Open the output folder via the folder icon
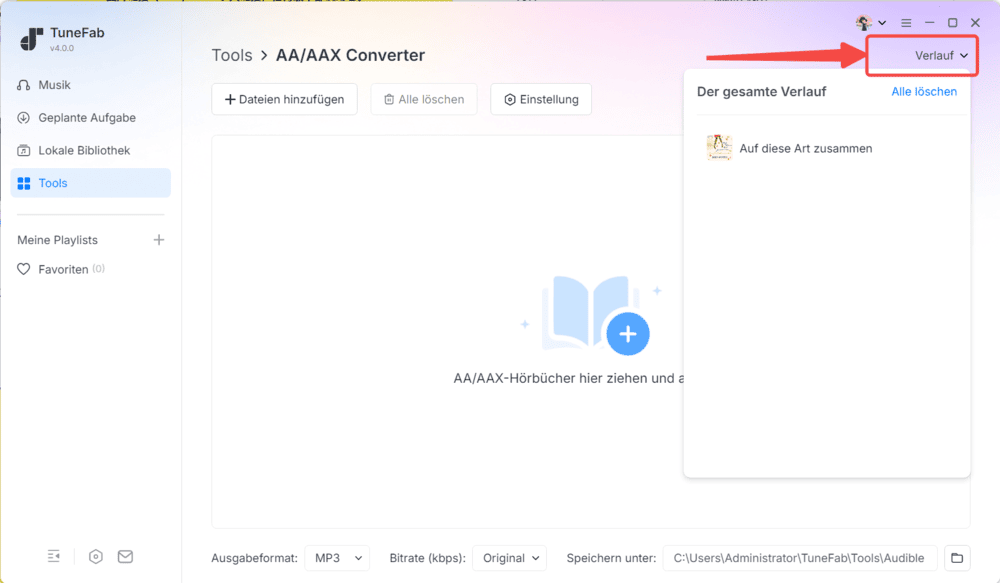 (956, 558)
